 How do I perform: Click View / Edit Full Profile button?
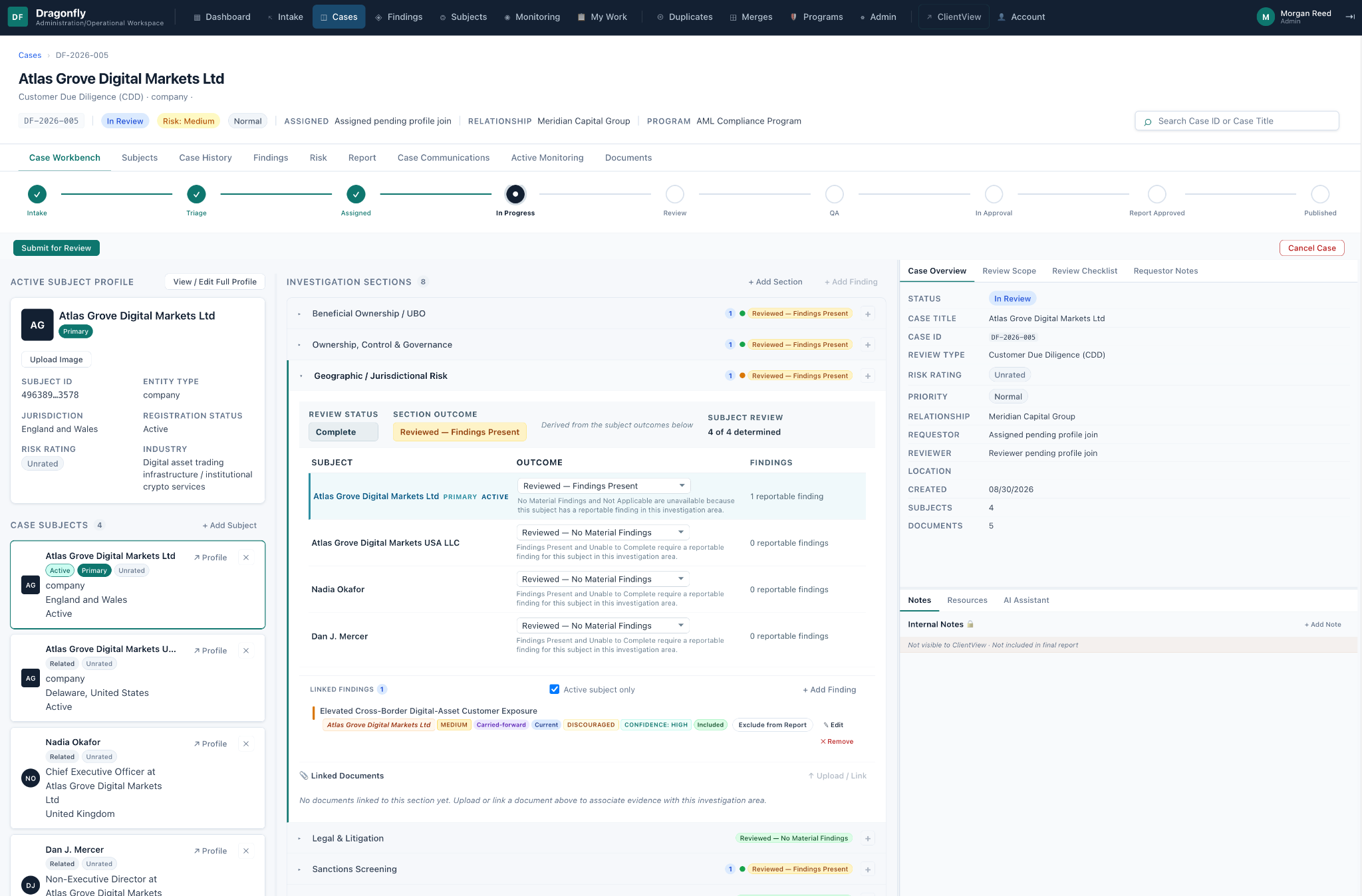215,282
